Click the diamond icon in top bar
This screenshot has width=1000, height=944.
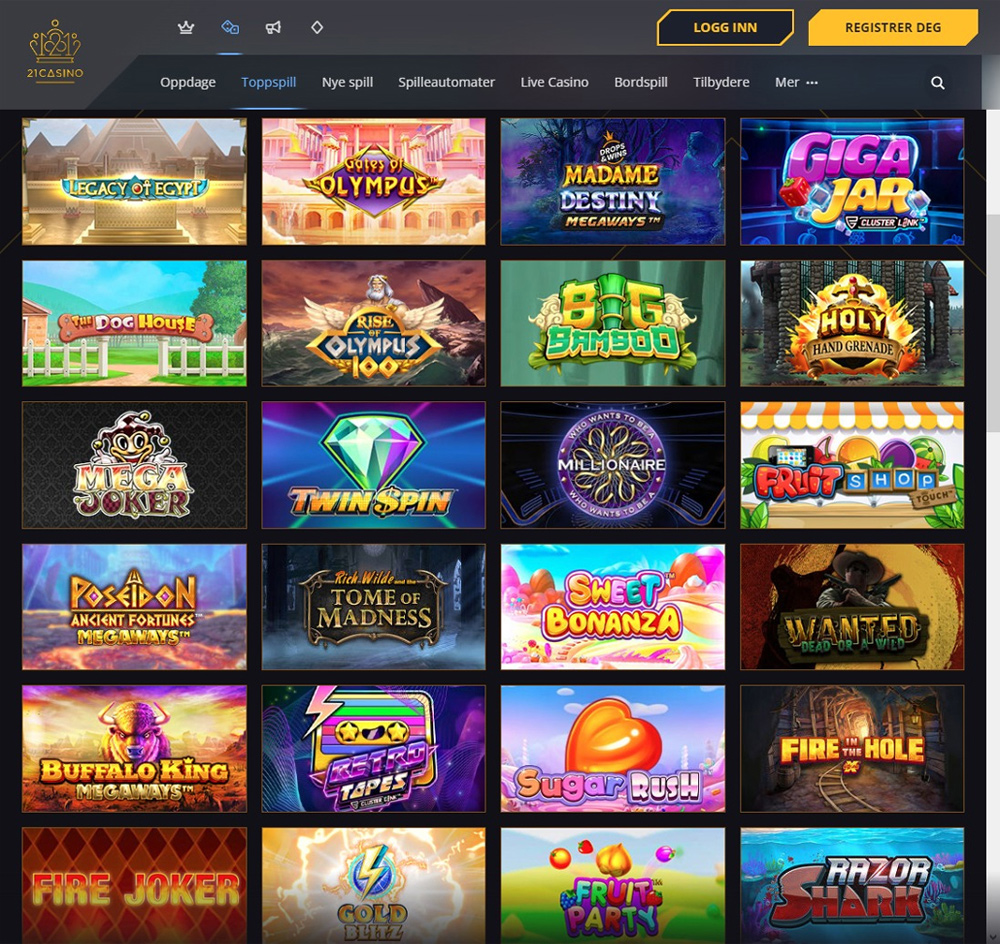pyautogui.click(x=317, y=27)
